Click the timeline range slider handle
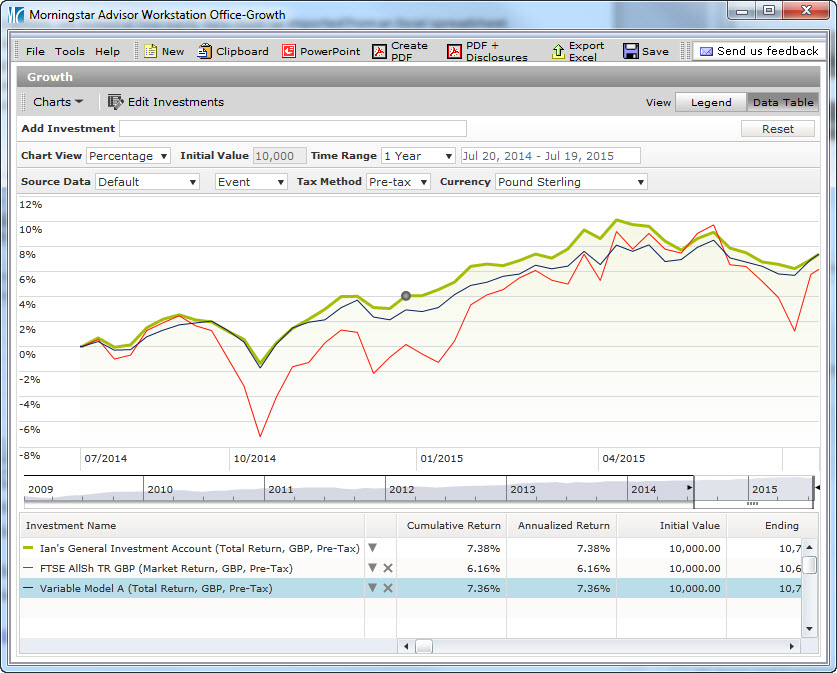Viewport: 837px width, 673px height. pyautogui.click(x=753, y=503)
